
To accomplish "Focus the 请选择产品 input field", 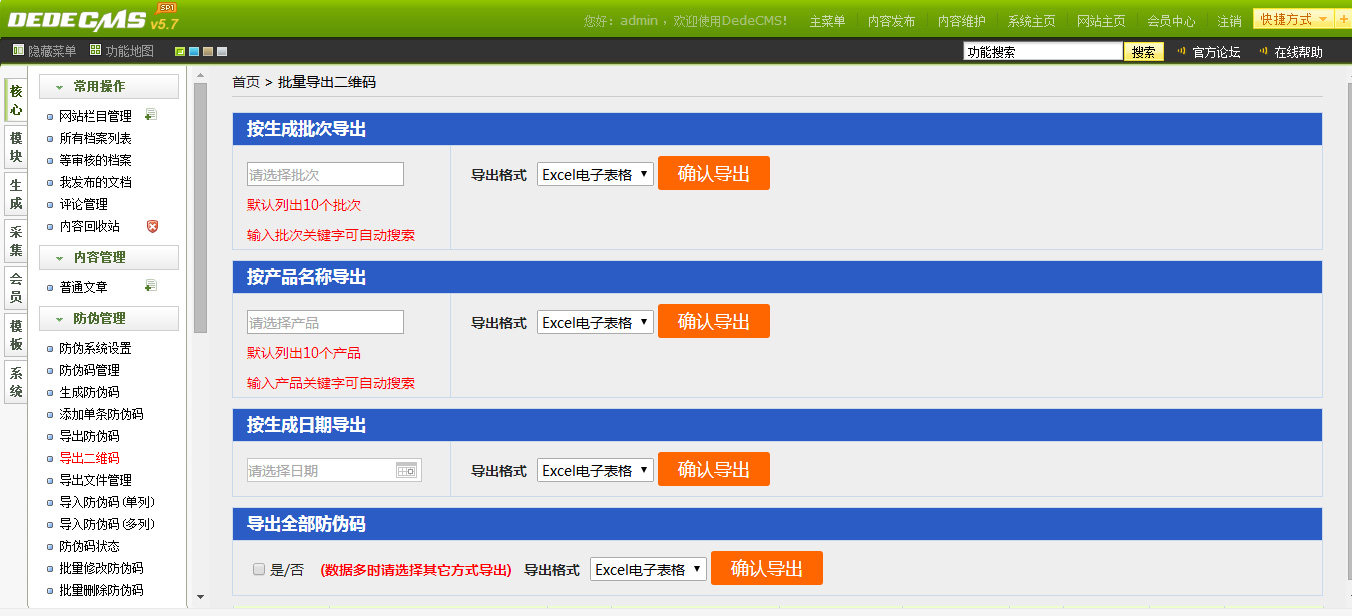I will [x=325, y=322].
